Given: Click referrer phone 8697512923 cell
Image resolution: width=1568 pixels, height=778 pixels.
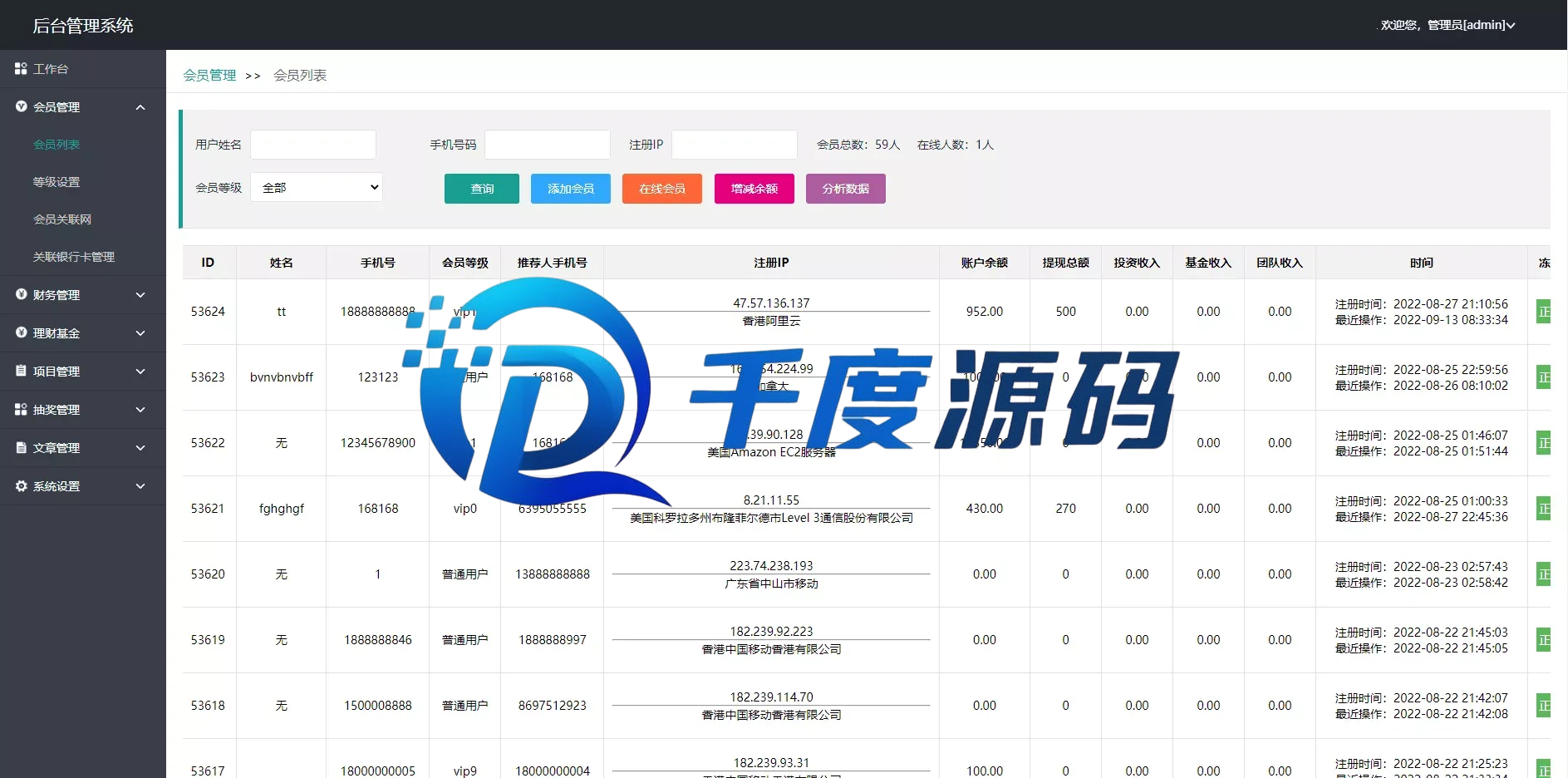Looking at the screenshot, I should (553, 706).
